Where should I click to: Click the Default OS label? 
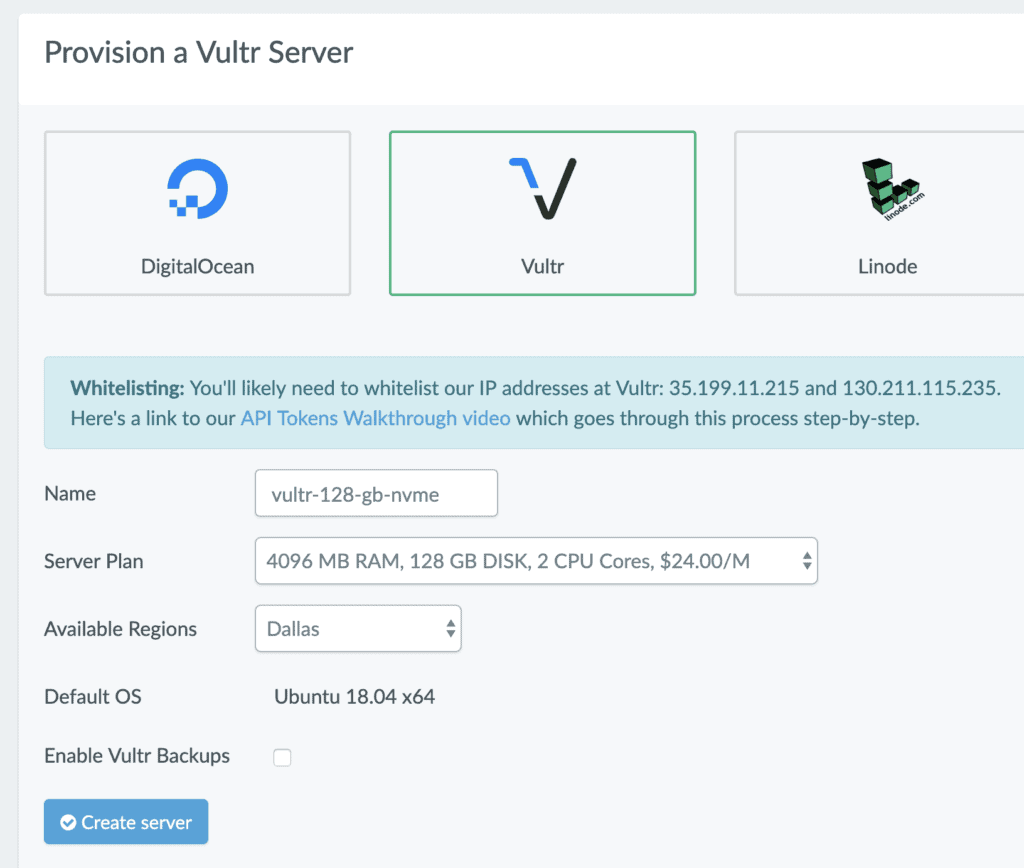pos(93,697)
